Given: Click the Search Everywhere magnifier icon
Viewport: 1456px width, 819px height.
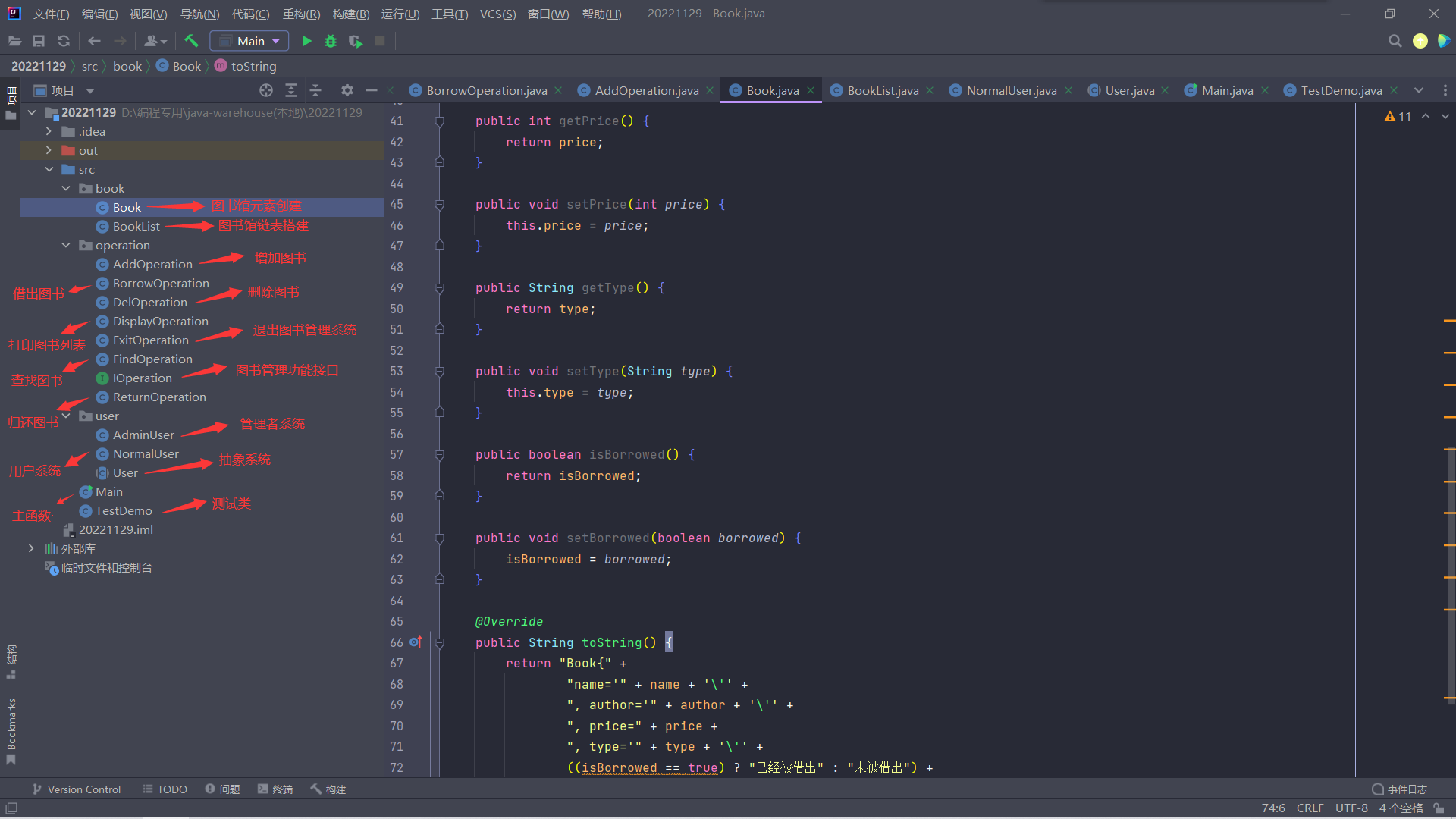Looking at the screenshot, I should click(x=1395, y=41).
